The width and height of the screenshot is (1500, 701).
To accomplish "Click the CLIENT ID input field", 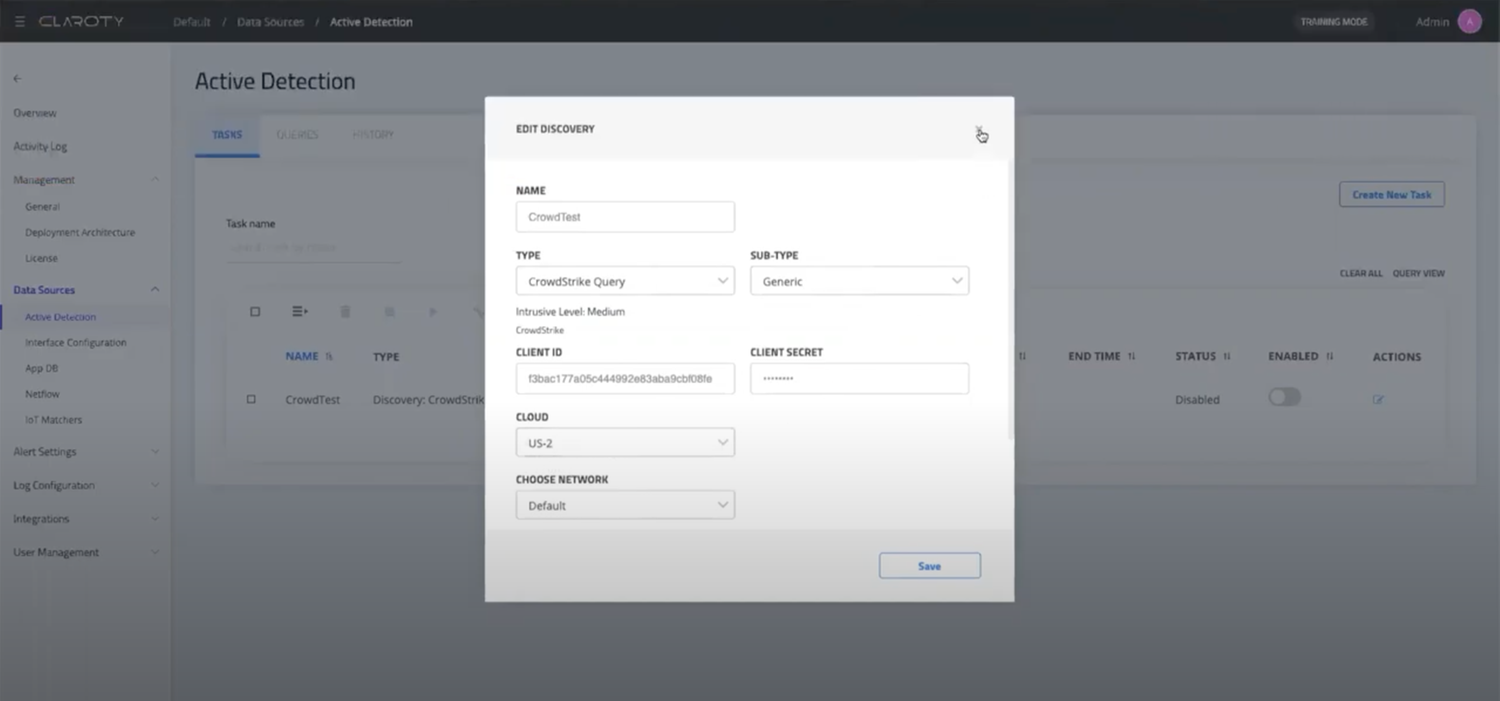I will tap(624, 378).
